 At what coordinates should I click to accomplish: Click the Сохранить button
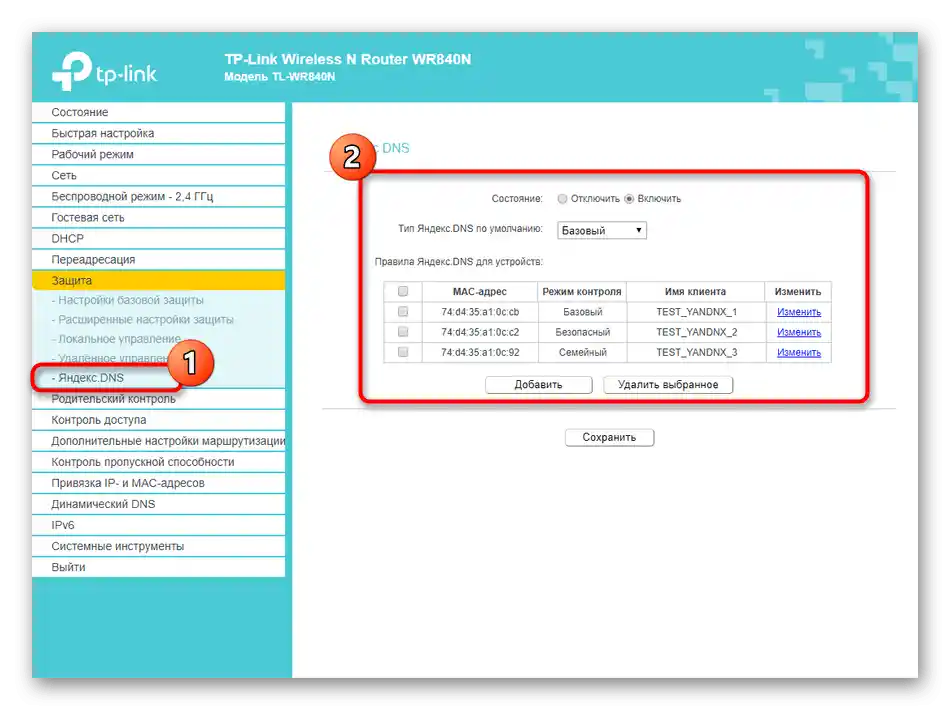point(609,437)
